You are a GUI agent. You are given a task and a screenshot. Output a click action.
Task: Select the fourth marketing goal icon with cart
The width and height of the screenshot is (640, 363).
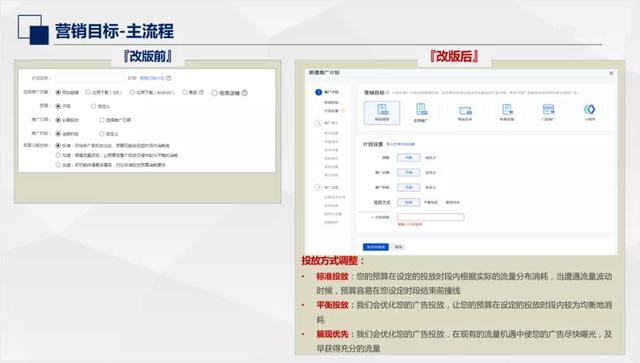507,112
